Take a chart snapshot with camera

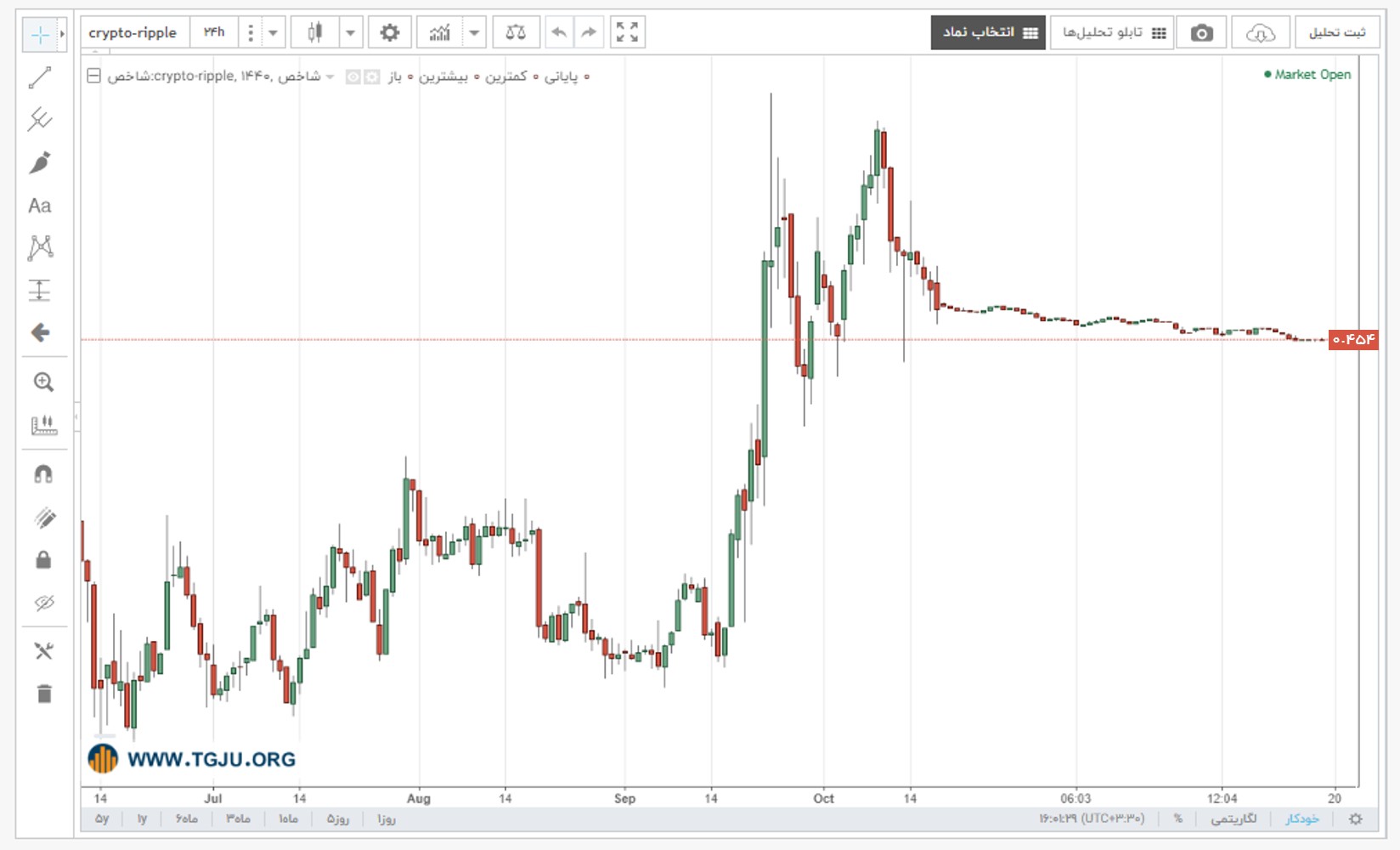click(x=1201, y=33)
